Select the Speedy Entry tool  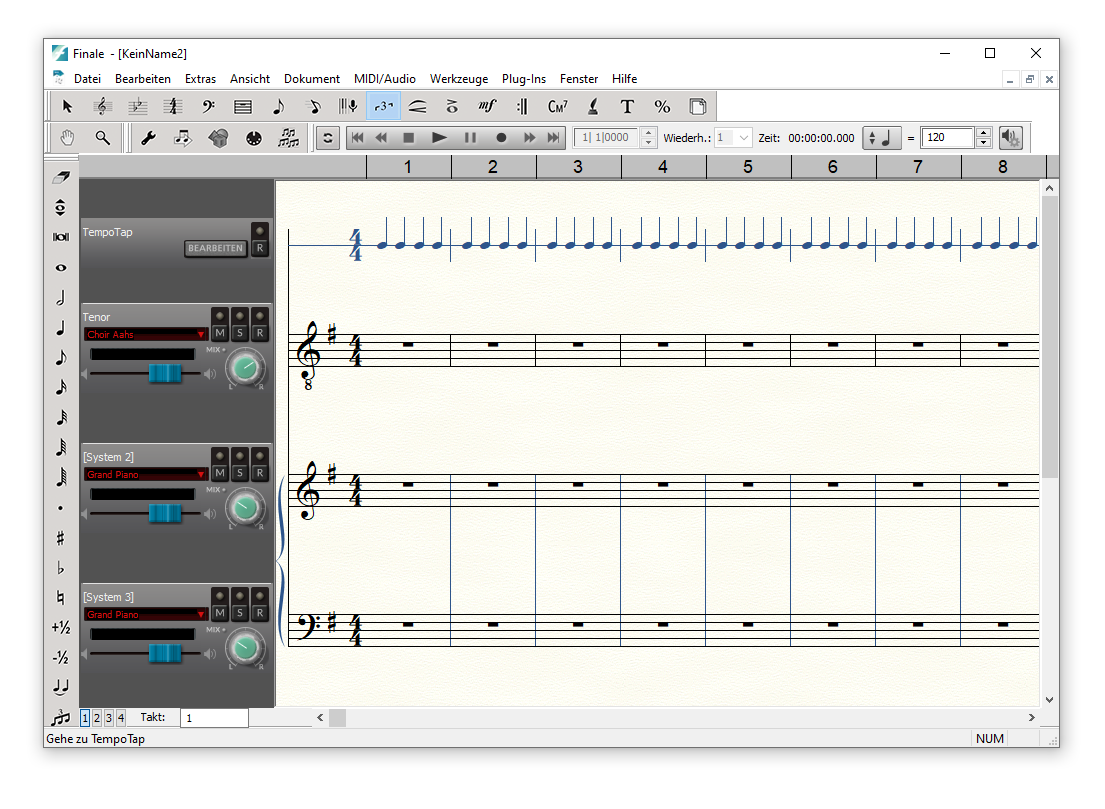[x=314, y=106]
